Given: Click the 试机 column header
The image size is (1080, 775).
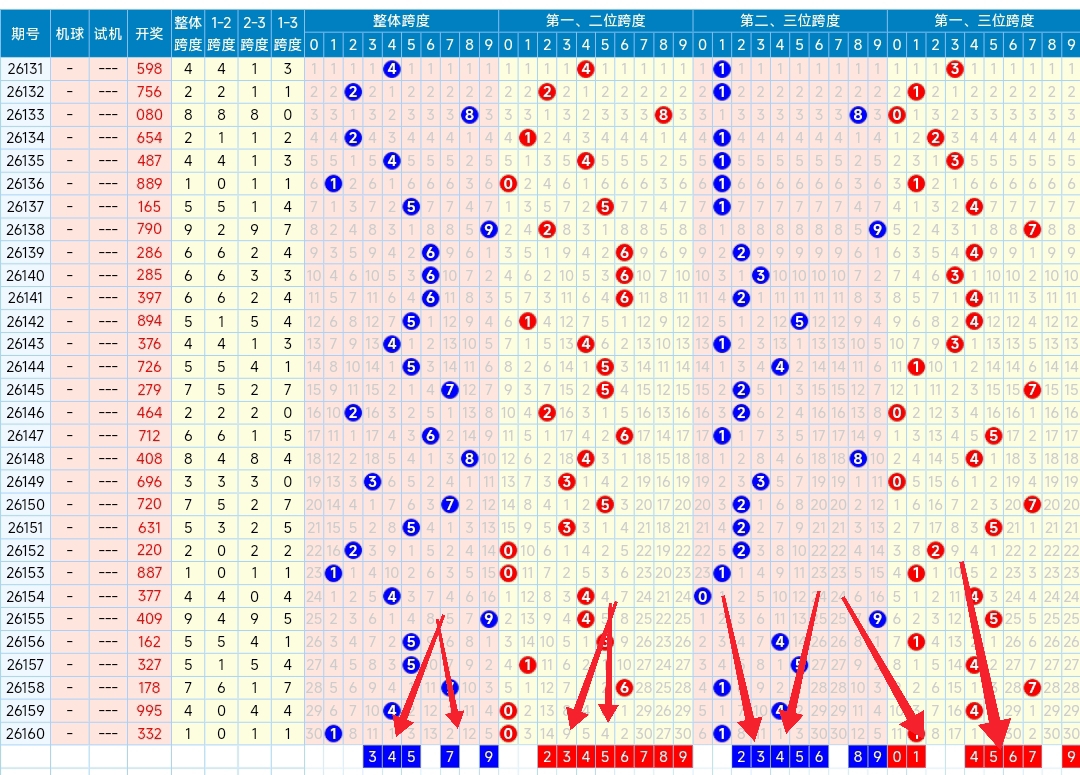Looking at the screenshot, I should [x=108, y=34].
